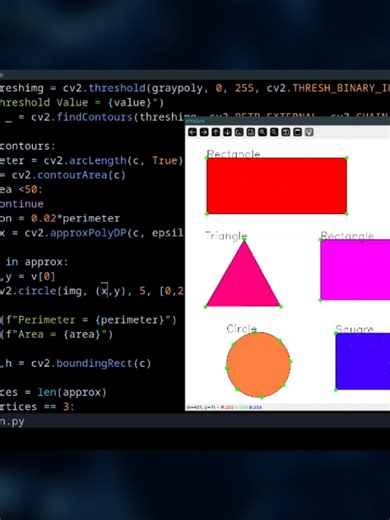Viewport: 390px width, 520px height.
Task: Click 'contourArea' function in the code
Action: click(72, 175)
